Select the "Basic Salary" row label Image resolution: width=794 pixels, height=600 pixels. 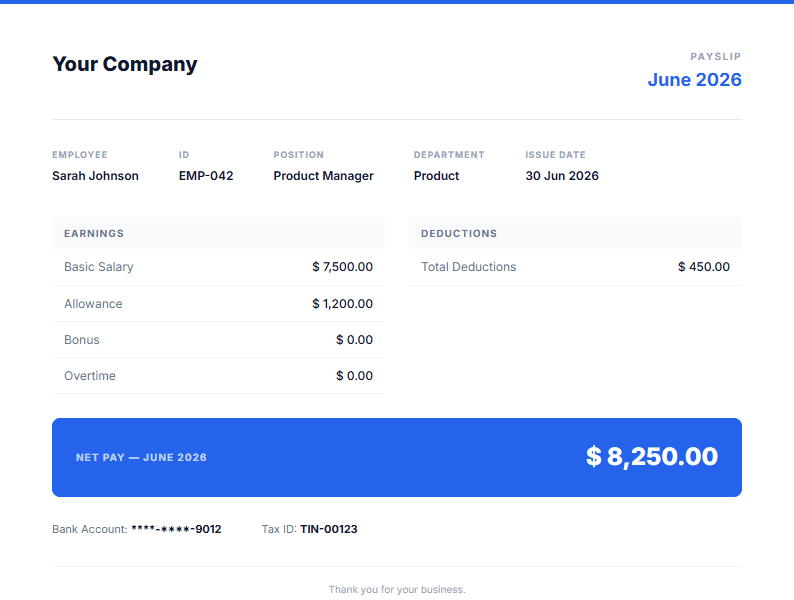(99, 267)
